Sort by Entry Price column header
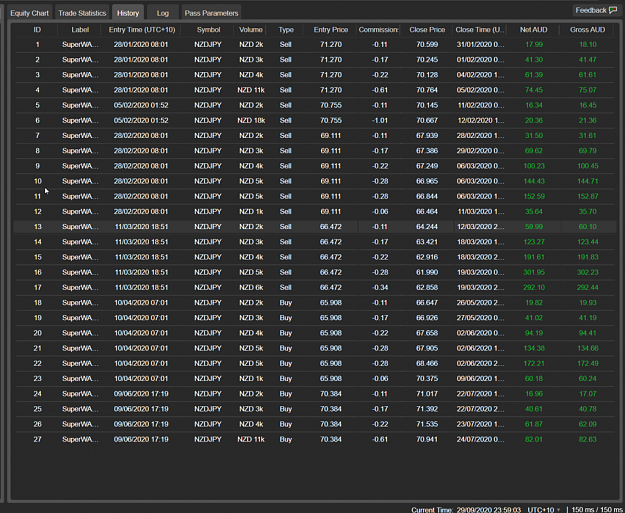 point(331,29)
